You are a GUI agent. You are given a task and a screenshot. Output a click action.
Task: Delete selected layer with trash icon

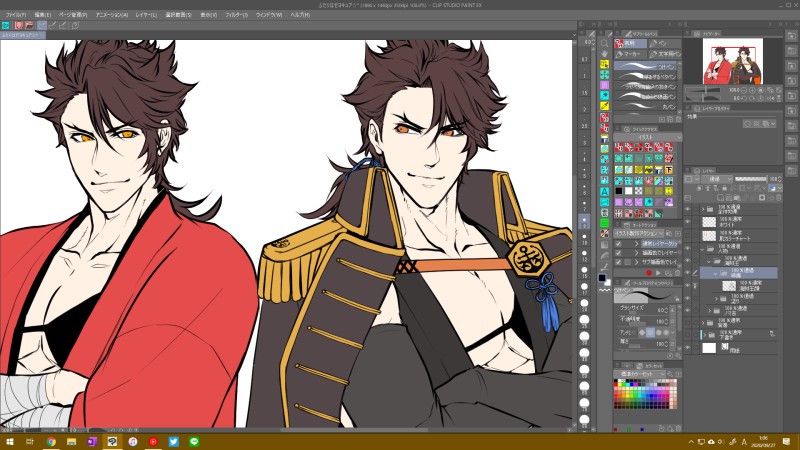(x=777, y=197)
